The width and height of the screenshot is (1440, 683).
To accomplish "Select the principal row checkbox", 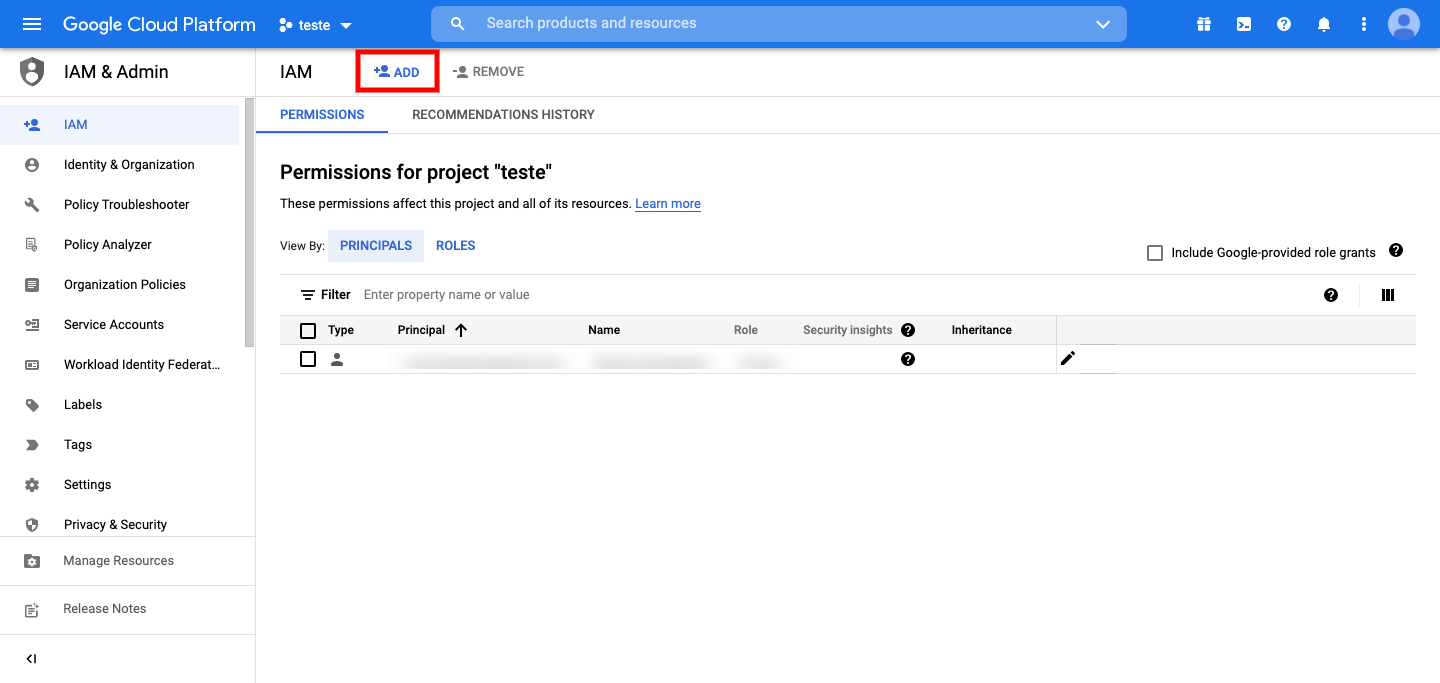I will pyautogui.click(x=308, y=359).
